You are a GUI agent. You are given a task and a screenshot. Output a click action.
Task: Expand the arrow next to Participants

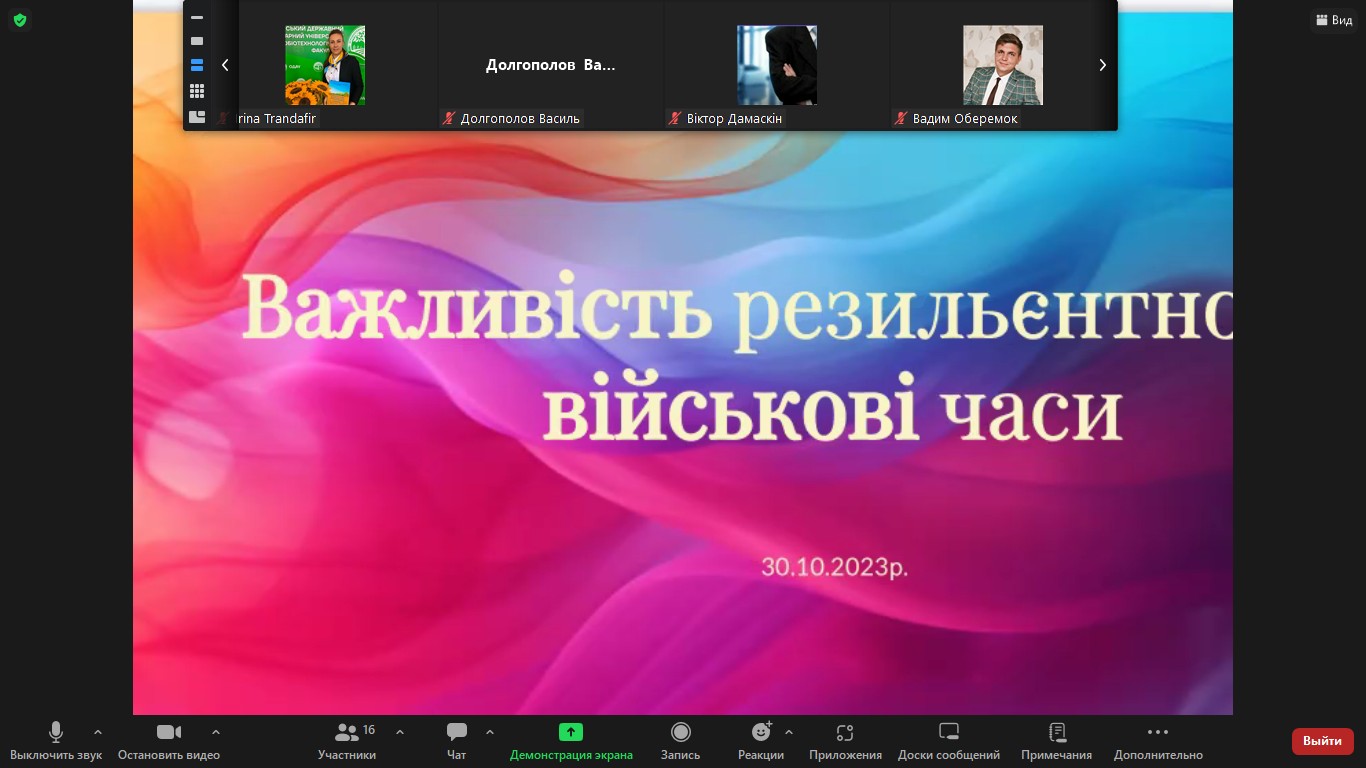point(400,732)
